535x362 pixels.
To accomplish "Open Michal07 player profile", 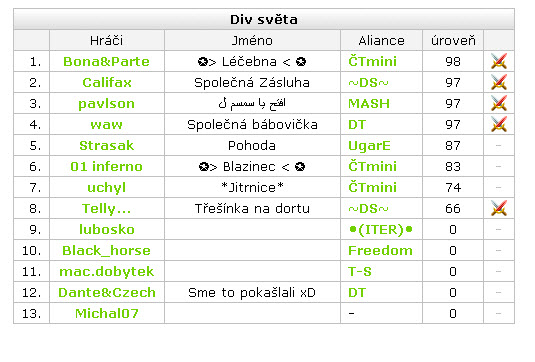I will tap(107, 314).
